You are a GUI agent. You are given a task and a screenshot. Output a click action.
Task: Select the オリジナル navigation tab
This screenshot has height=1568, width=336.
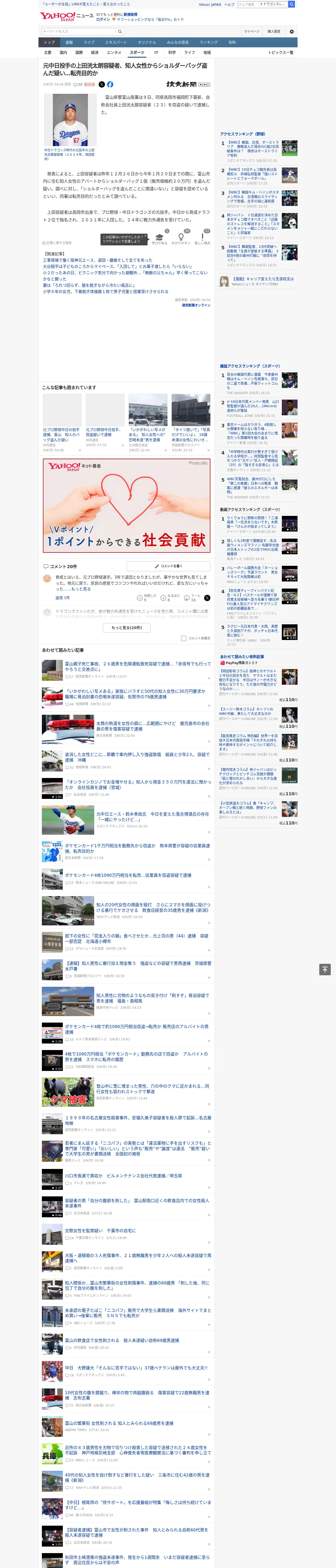tap(147, 43)
